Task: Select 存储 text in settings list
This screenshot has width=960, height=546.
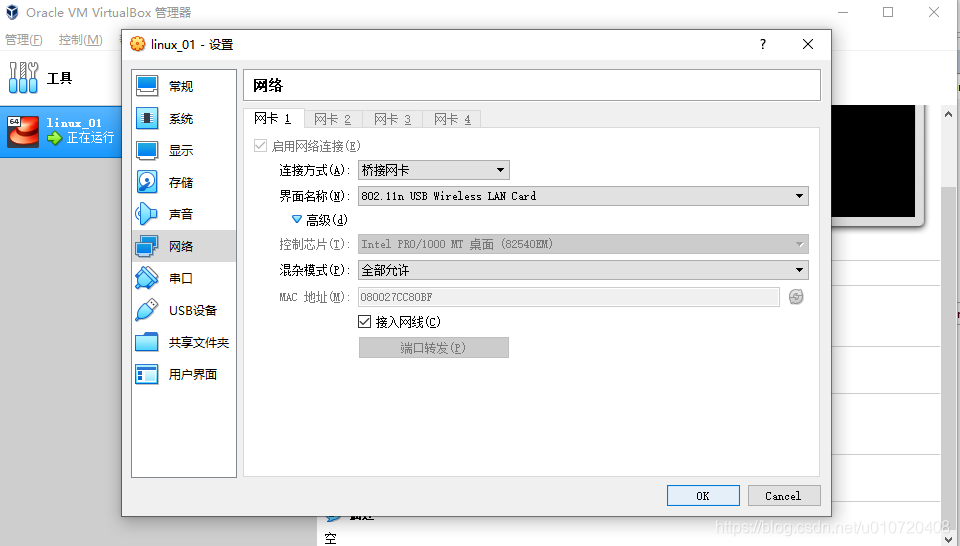Action: [x=181, y=182]
